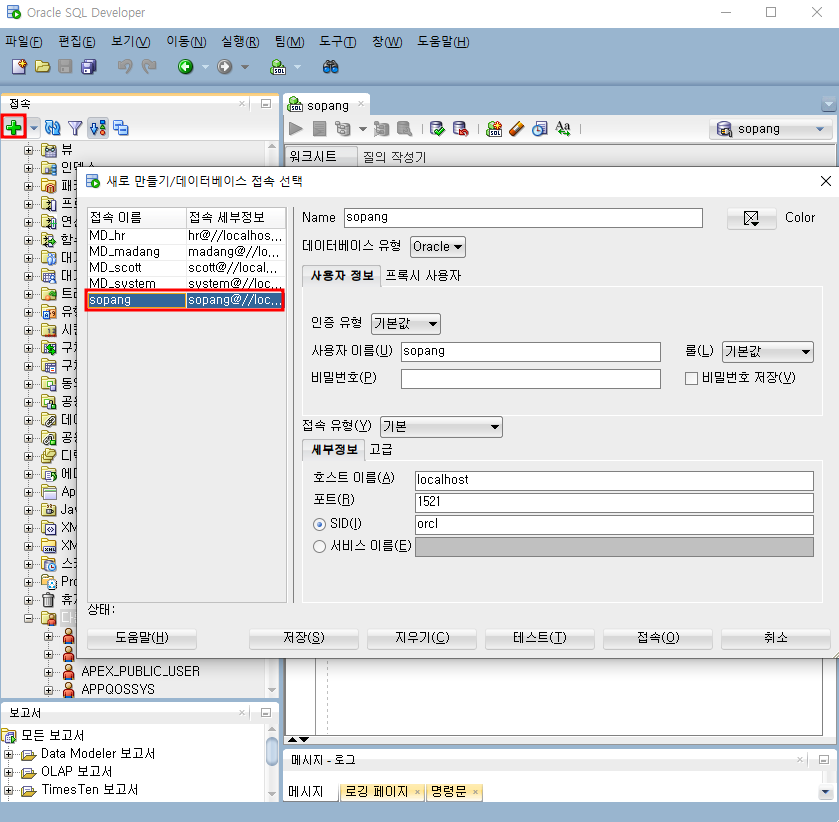Apply filter in the connections panel
The height and width of the screenshot is (822, 839).
coord(75,128)
